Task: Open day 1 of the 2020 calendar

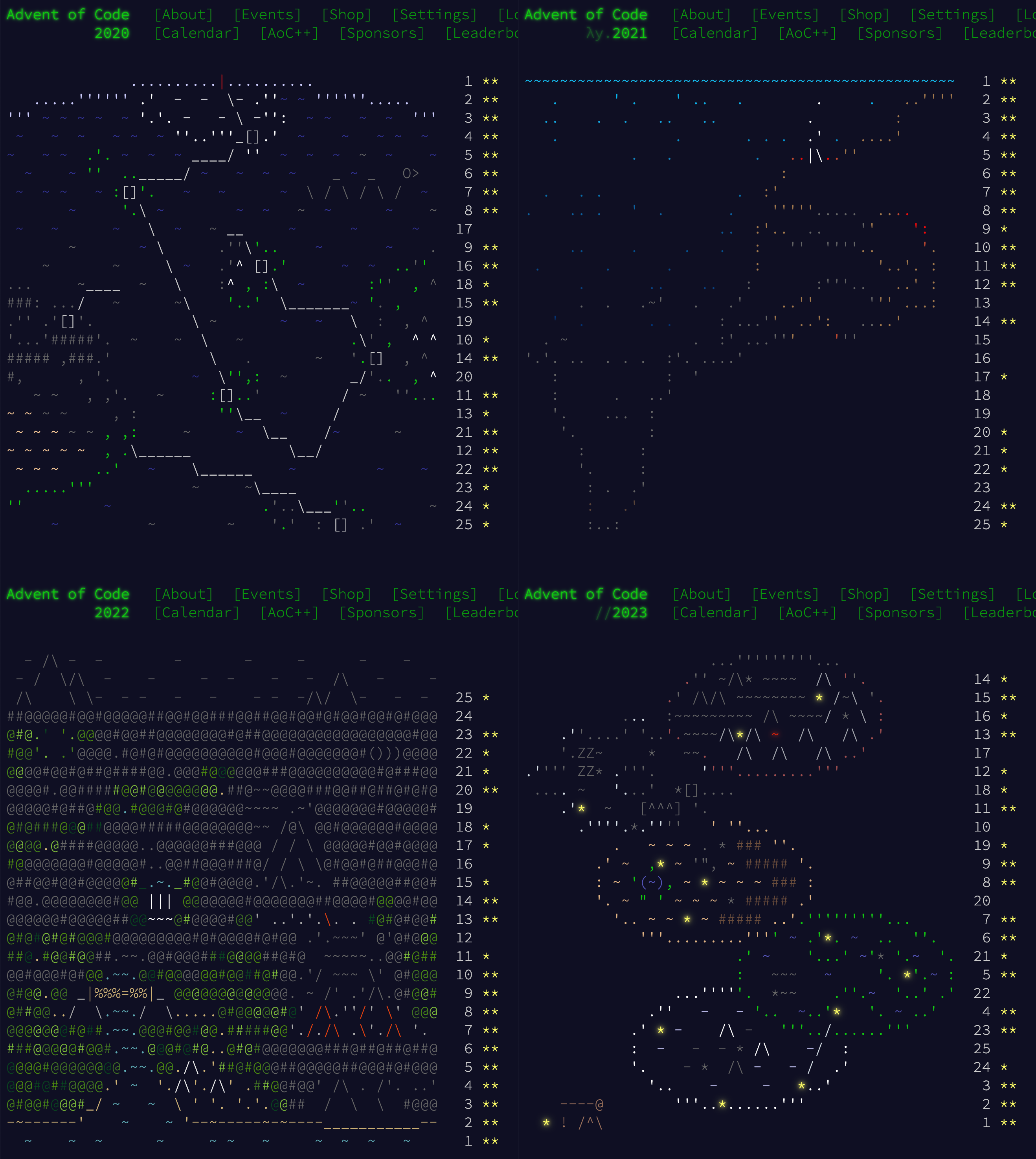Action: pyautogui.click(x=468, y=81)
